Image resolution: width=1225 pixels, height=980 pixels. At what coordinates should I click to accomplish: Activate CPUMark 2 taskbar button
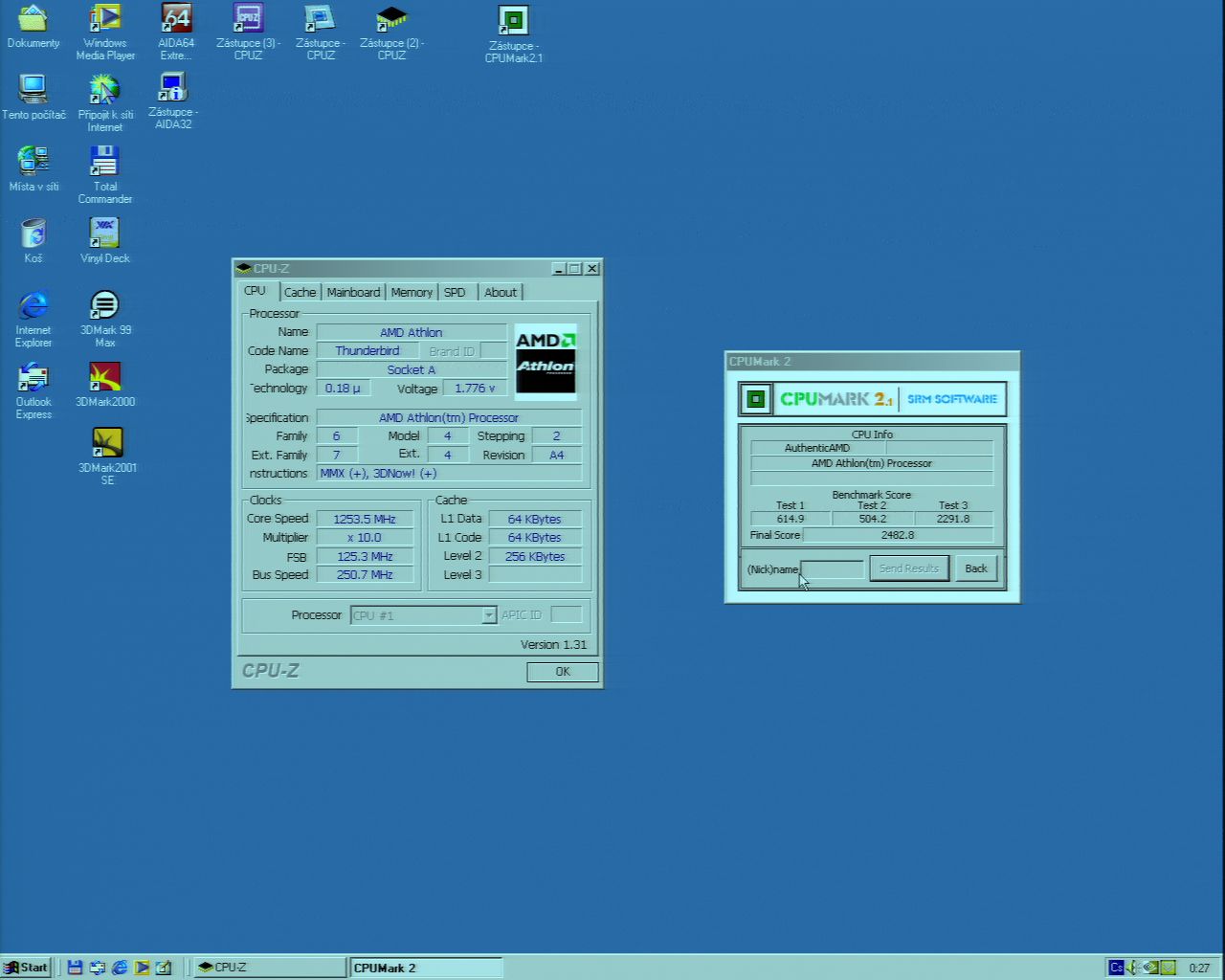click(426, 968)
